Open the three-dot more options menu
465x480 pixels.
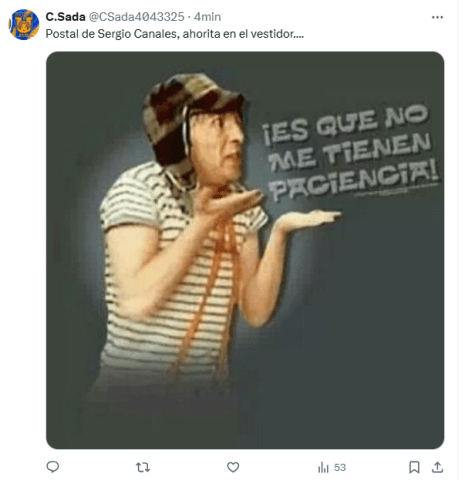pos(437,17)
